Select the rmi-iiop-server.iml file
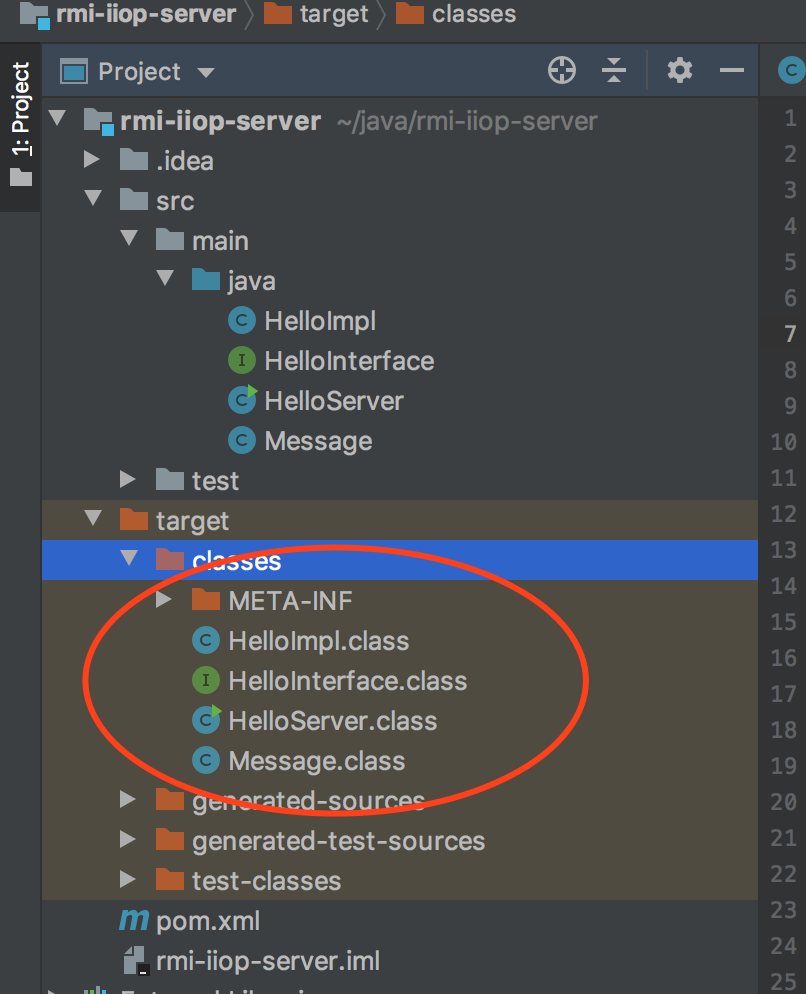806x994 pixels. 268,961
